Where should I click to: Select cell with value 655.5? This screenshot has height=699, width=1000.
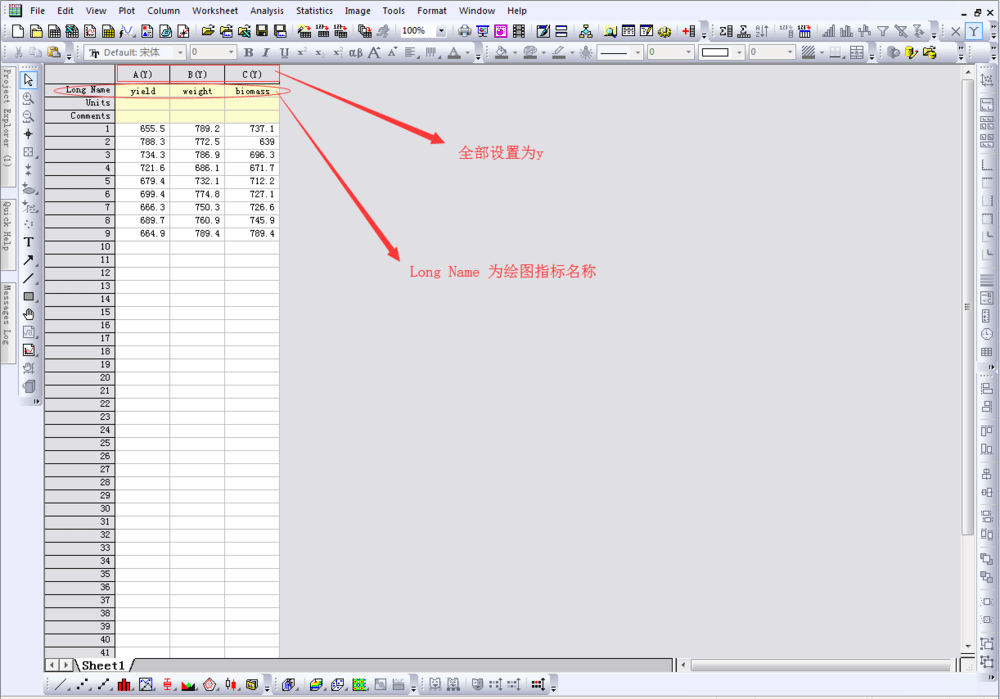pyautogui.click(x=143, y=129)
